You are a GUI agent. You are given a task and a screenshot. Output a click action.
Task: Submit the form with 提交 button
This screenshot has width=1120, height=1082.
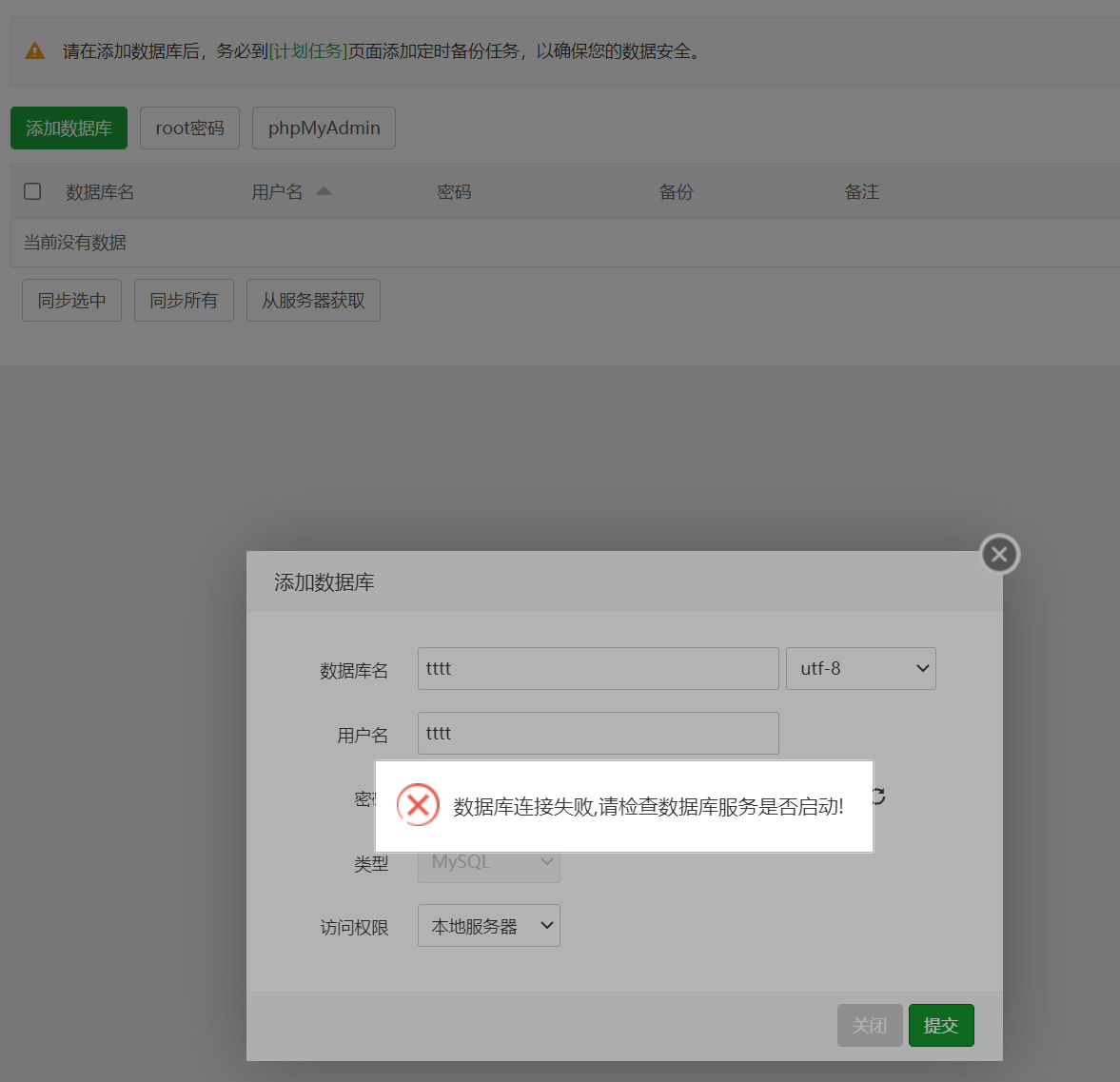tap(941, 1026)
